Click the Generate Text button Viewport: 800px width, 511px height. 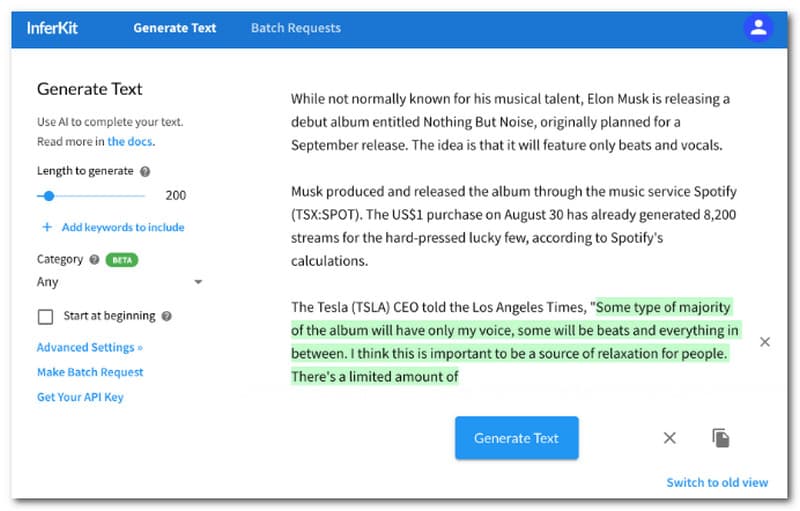pyautogui.click(x=516, y=438)
